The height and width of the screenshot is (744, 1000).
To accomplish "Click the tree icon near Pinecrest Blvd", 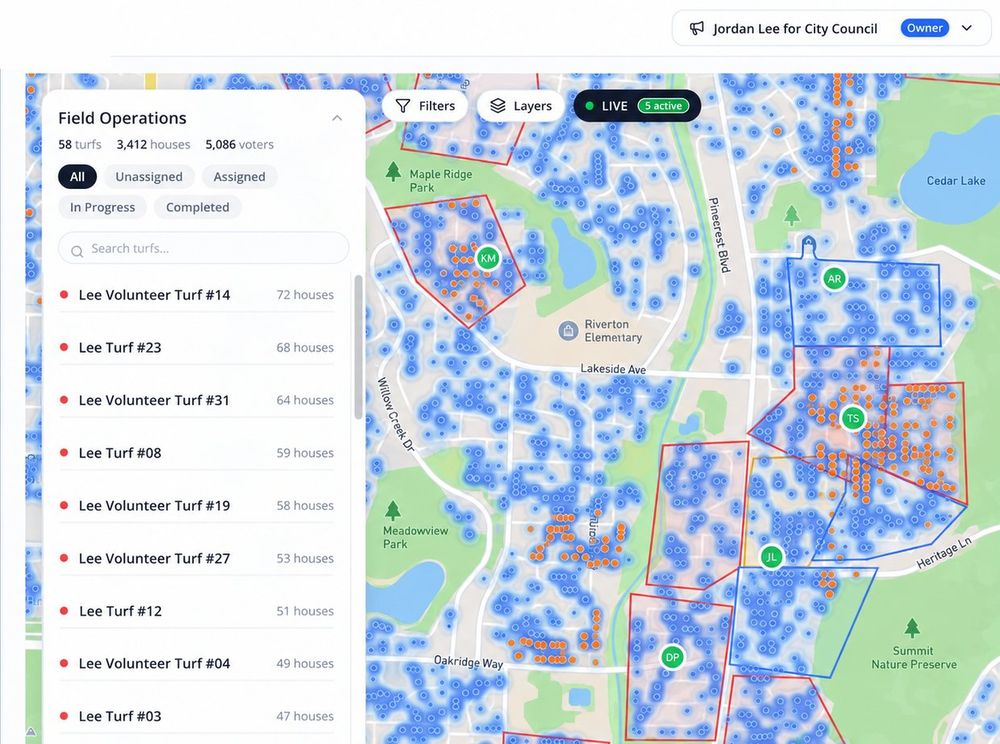I will (791, 215).
